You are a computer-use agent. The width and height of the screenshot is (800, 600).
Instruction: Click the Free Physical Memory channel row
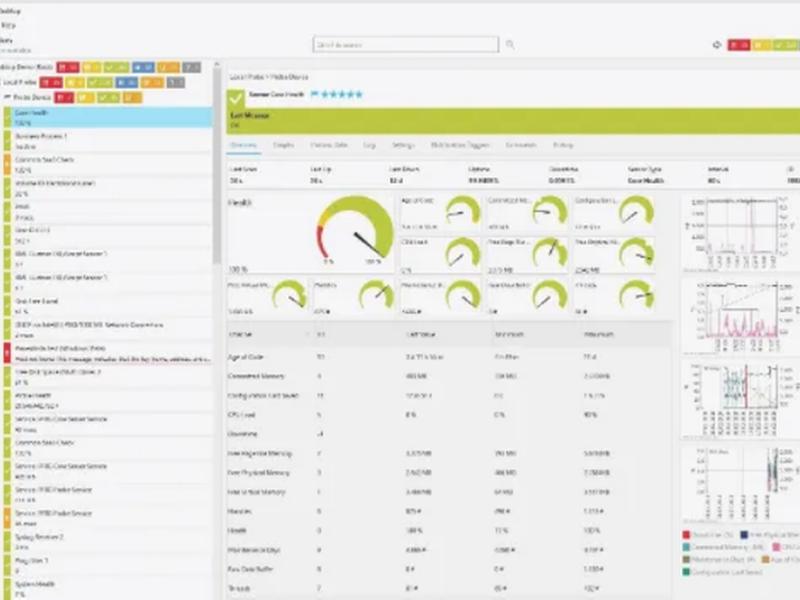coord(448,473)
